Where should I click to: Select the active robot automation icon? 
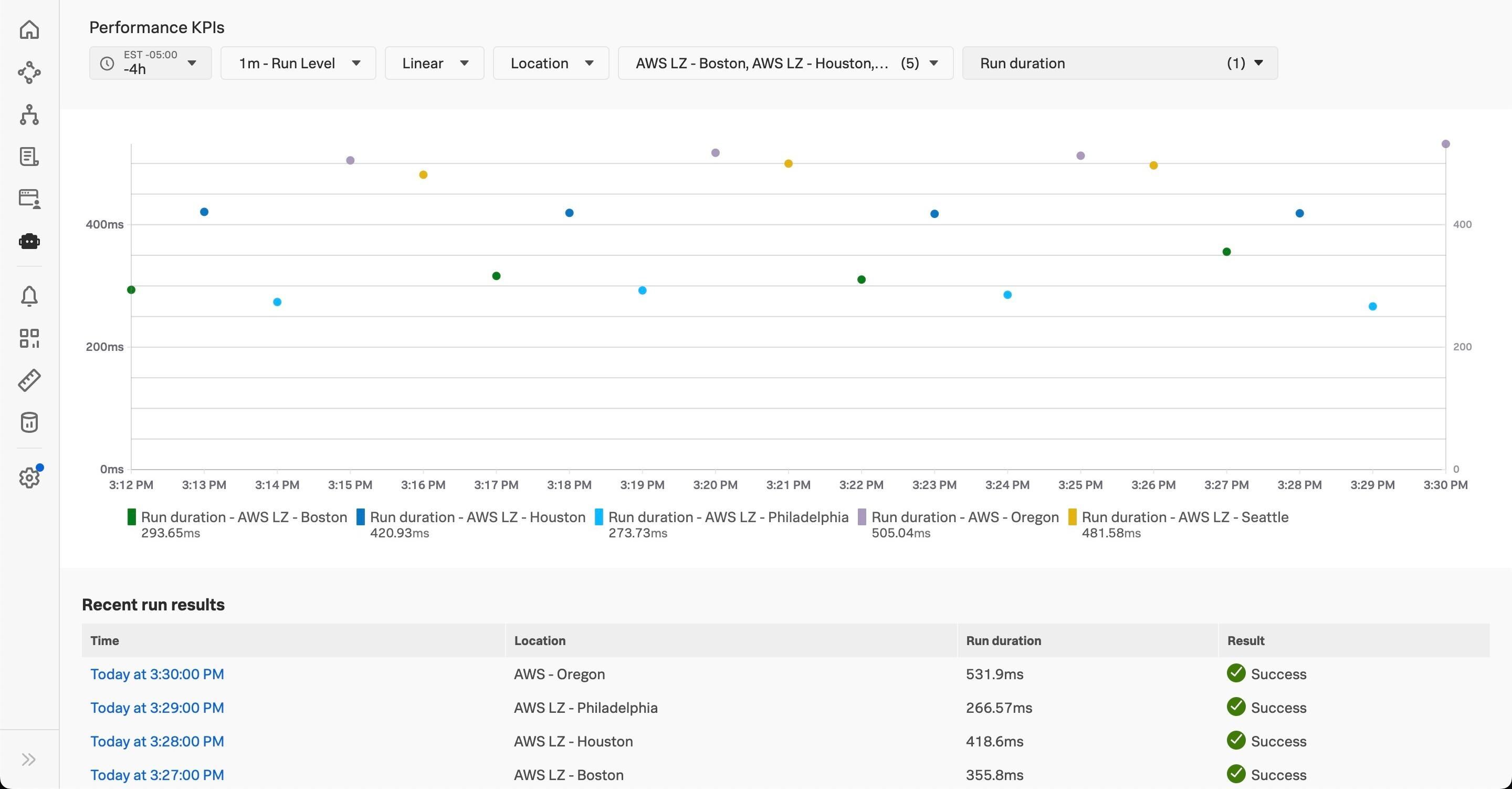tap(29, 241)
